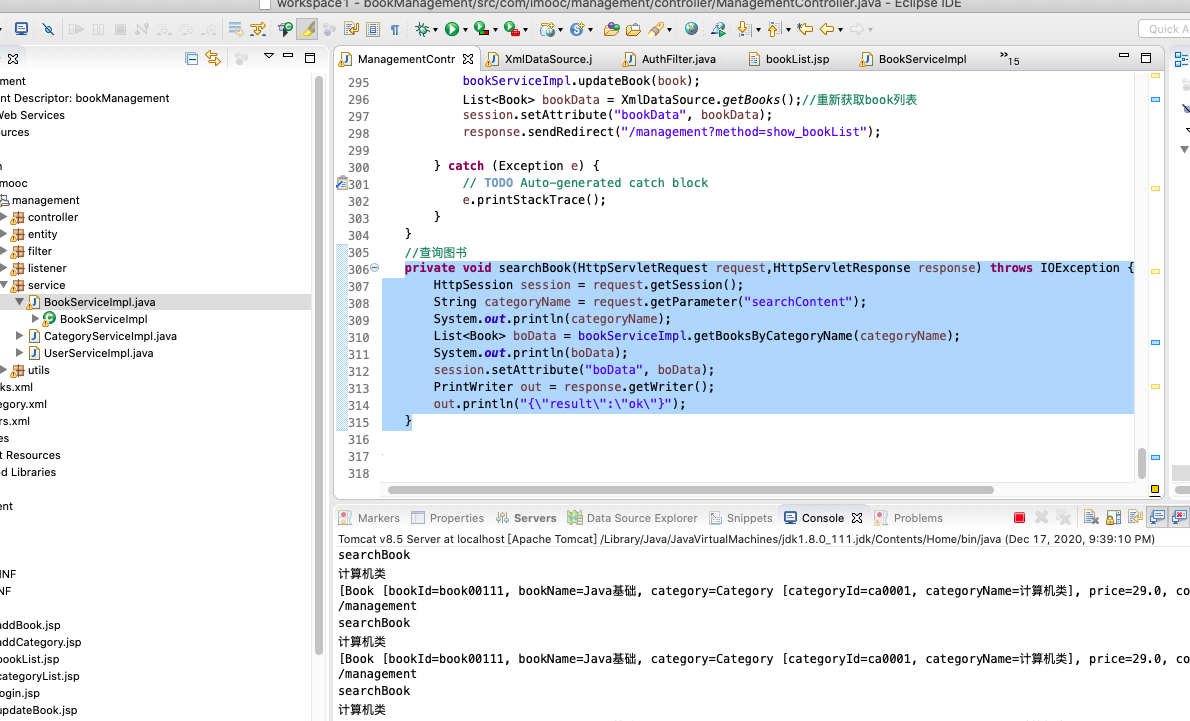Click Clear Console icon
Viewport: 1190px width, 721px height.
(x=1091, y=518)
